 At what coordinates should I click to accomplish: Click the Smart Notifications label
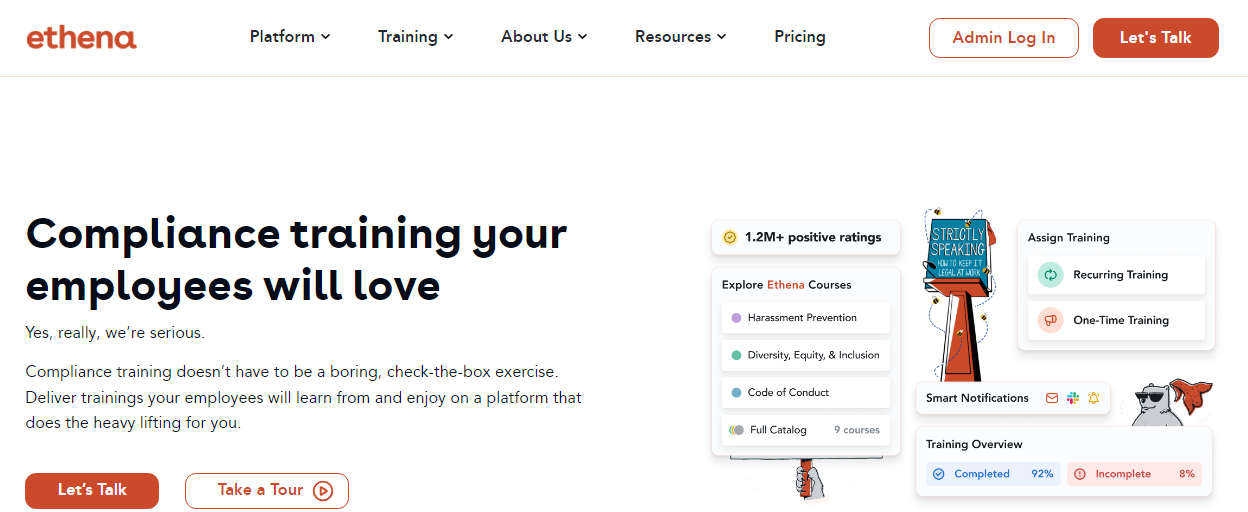(x=977, y=398)
